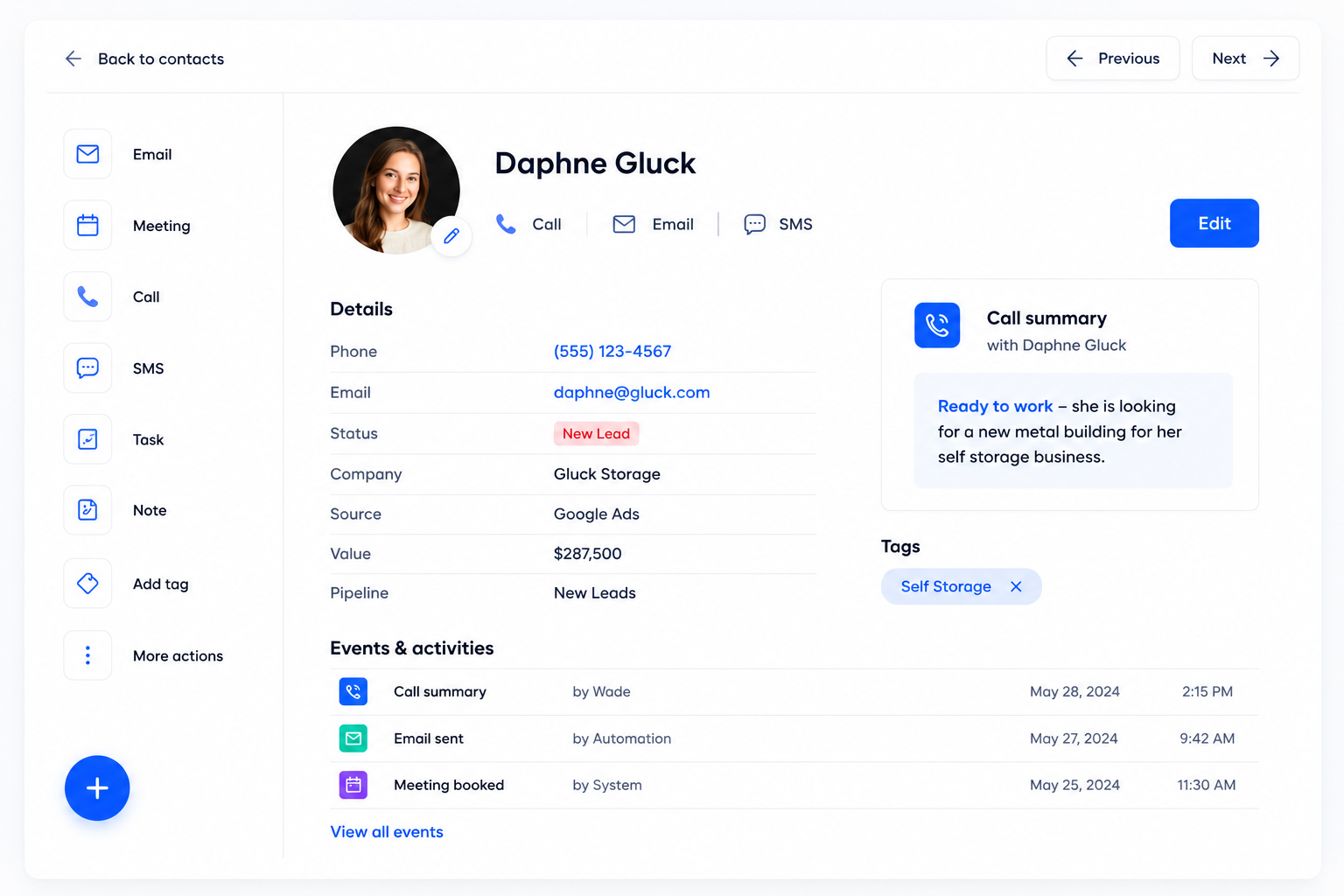This screenshot has height=896, width=1344.
Task: Select Email label in the sidebar menu
Action: click(152, 154)
